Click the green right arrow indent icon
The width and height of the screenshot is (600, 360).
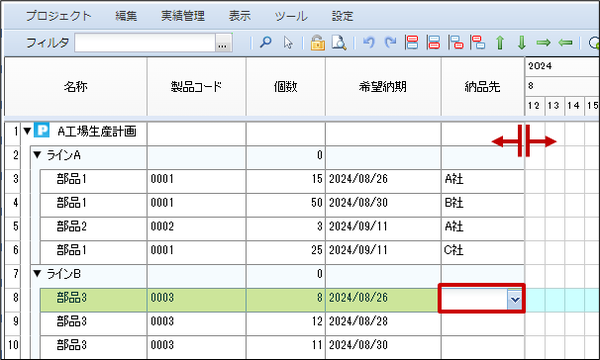[543, 42]
